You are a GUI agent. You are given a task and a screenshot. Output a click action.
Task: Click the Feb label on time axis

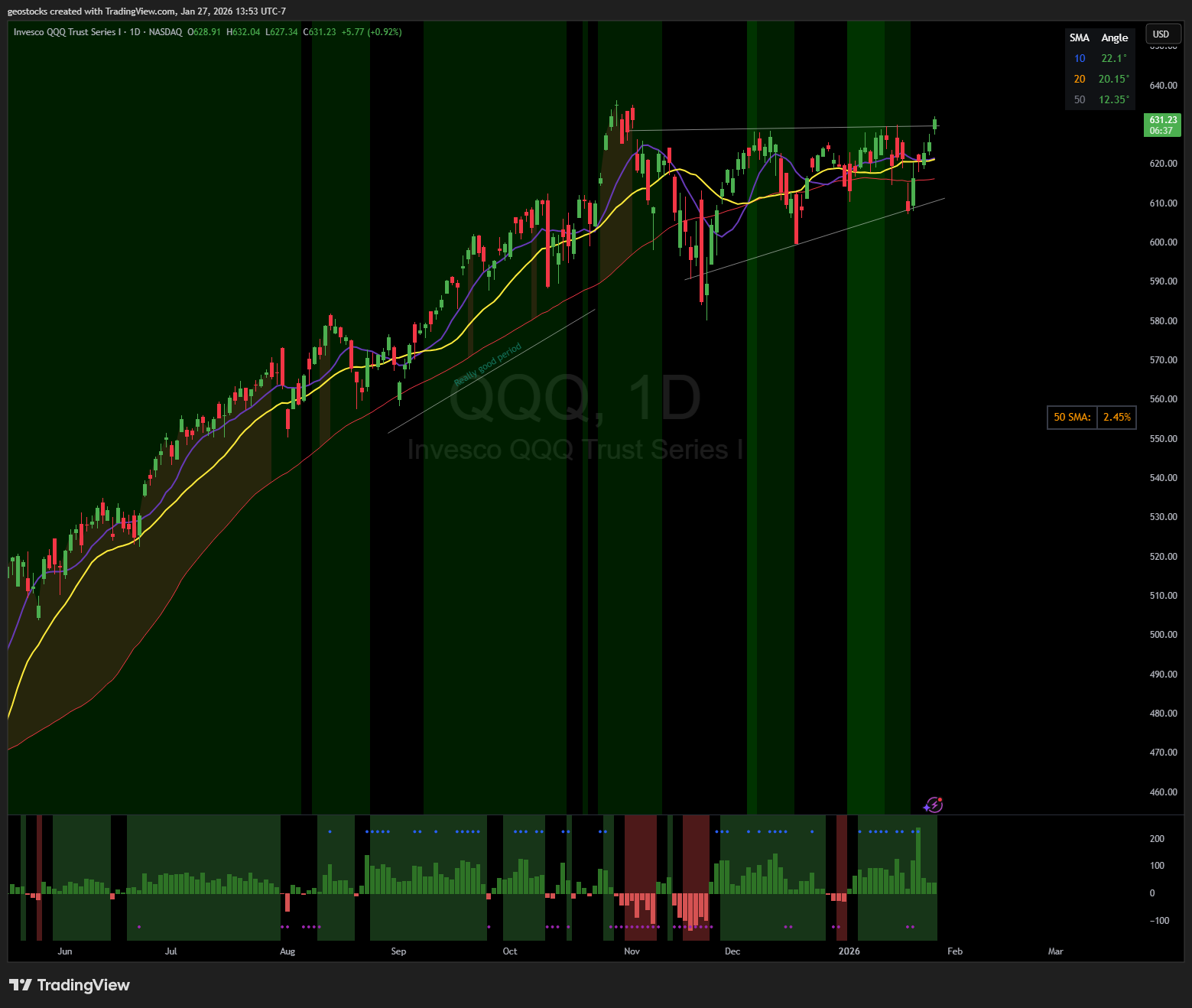pyautogui.click(x=955, y=951)
